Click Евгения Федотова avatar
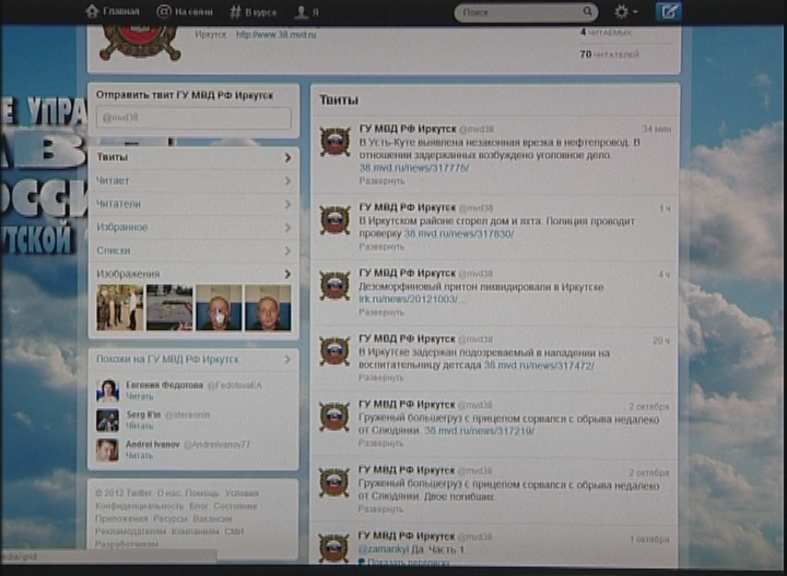 [107, 390]
